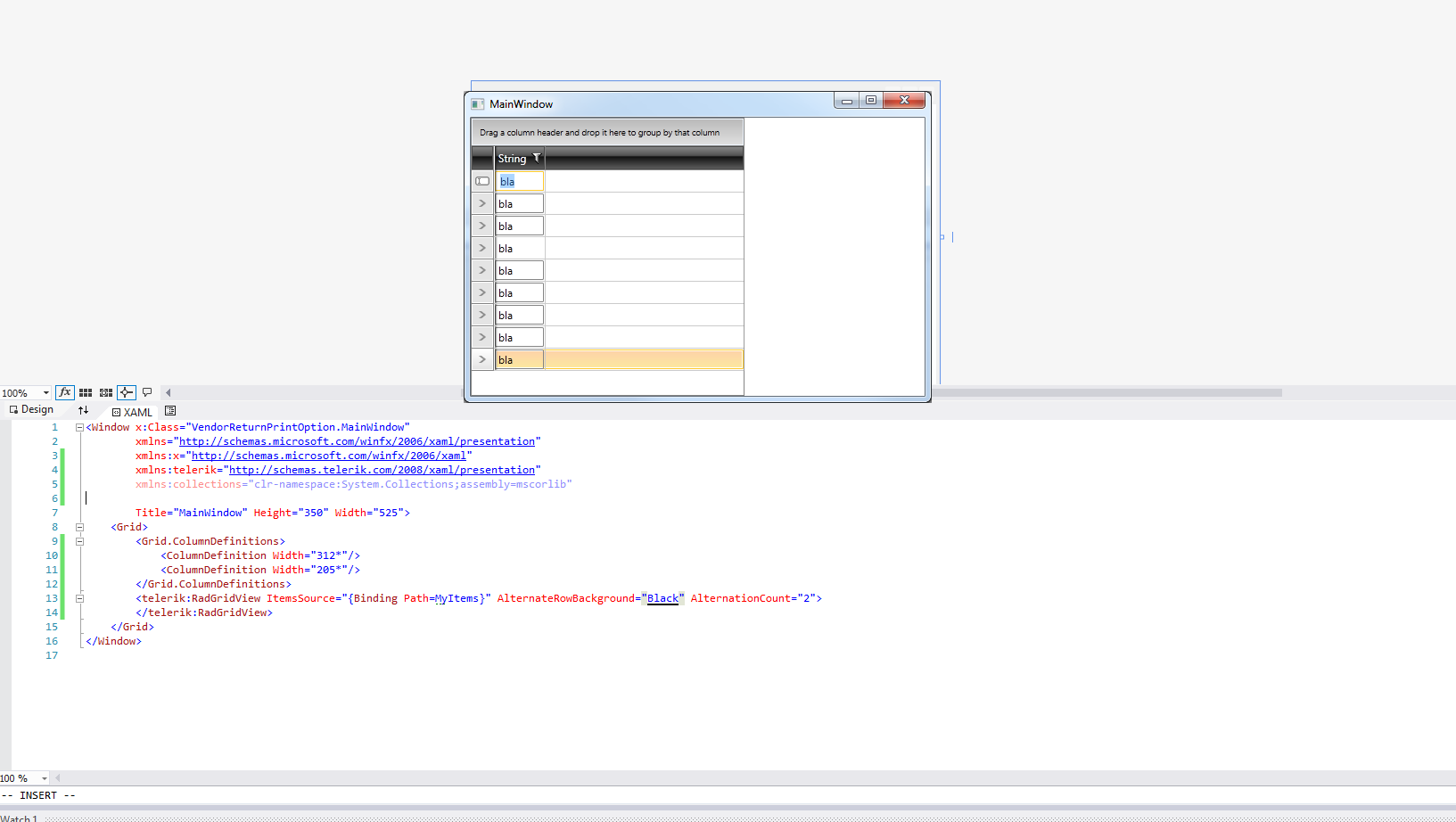Switch to the XAML tab

click(x=132, y=412)
